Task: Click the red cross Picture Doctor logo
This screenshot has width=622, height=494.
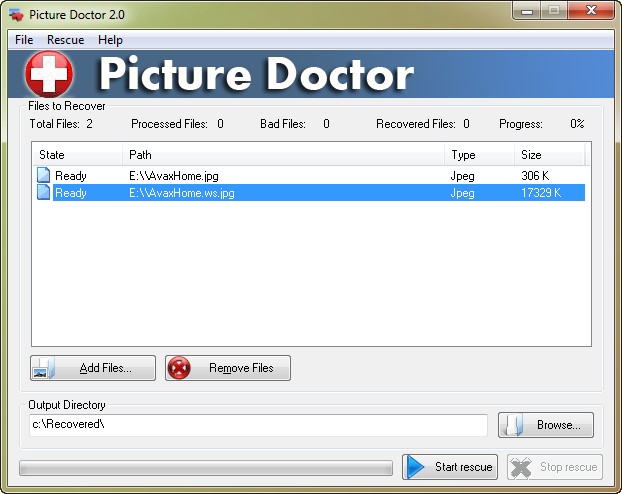Action: tap(49, 74)
